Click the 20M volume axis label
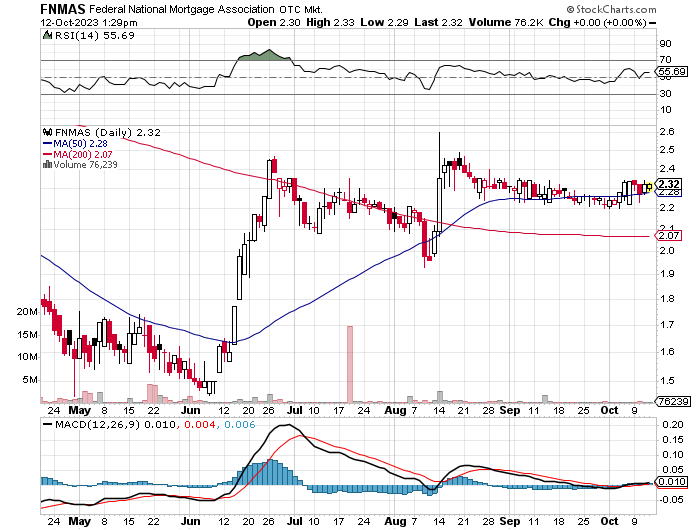 27,312
